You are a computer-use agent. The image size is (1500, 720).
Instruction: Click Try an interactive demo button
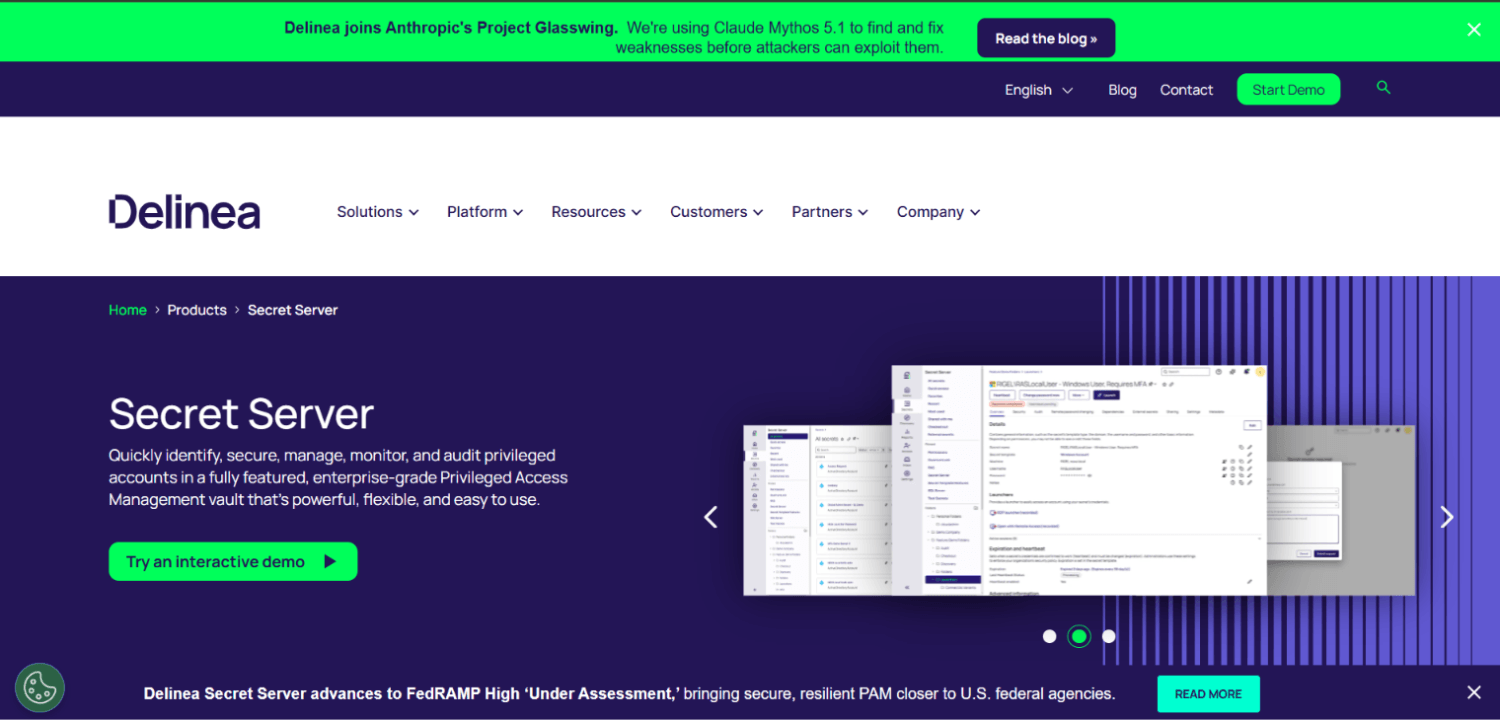coord(233,561)
